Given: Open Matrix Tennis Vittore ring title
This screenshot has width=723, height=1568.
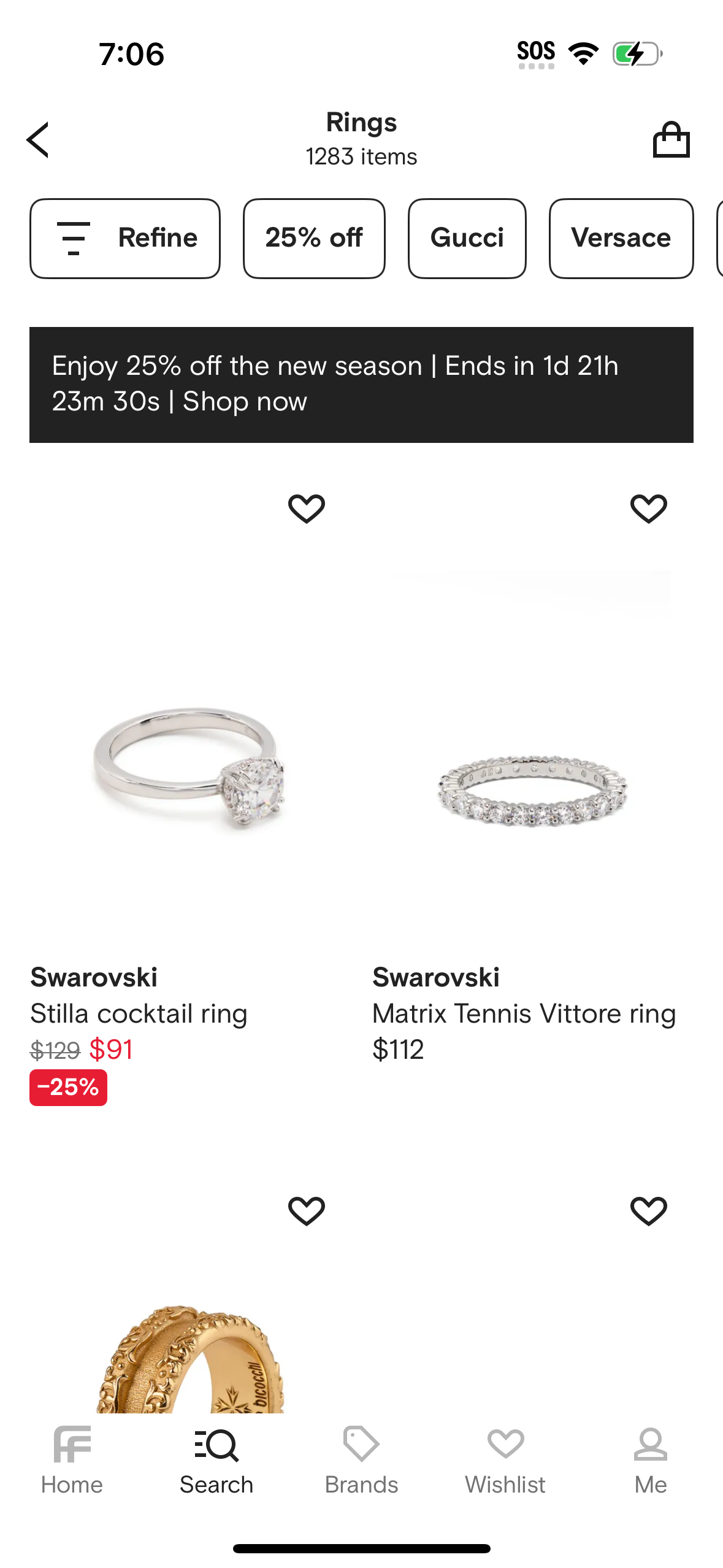Looking at the screenshot, I should tap(524, 1013).
